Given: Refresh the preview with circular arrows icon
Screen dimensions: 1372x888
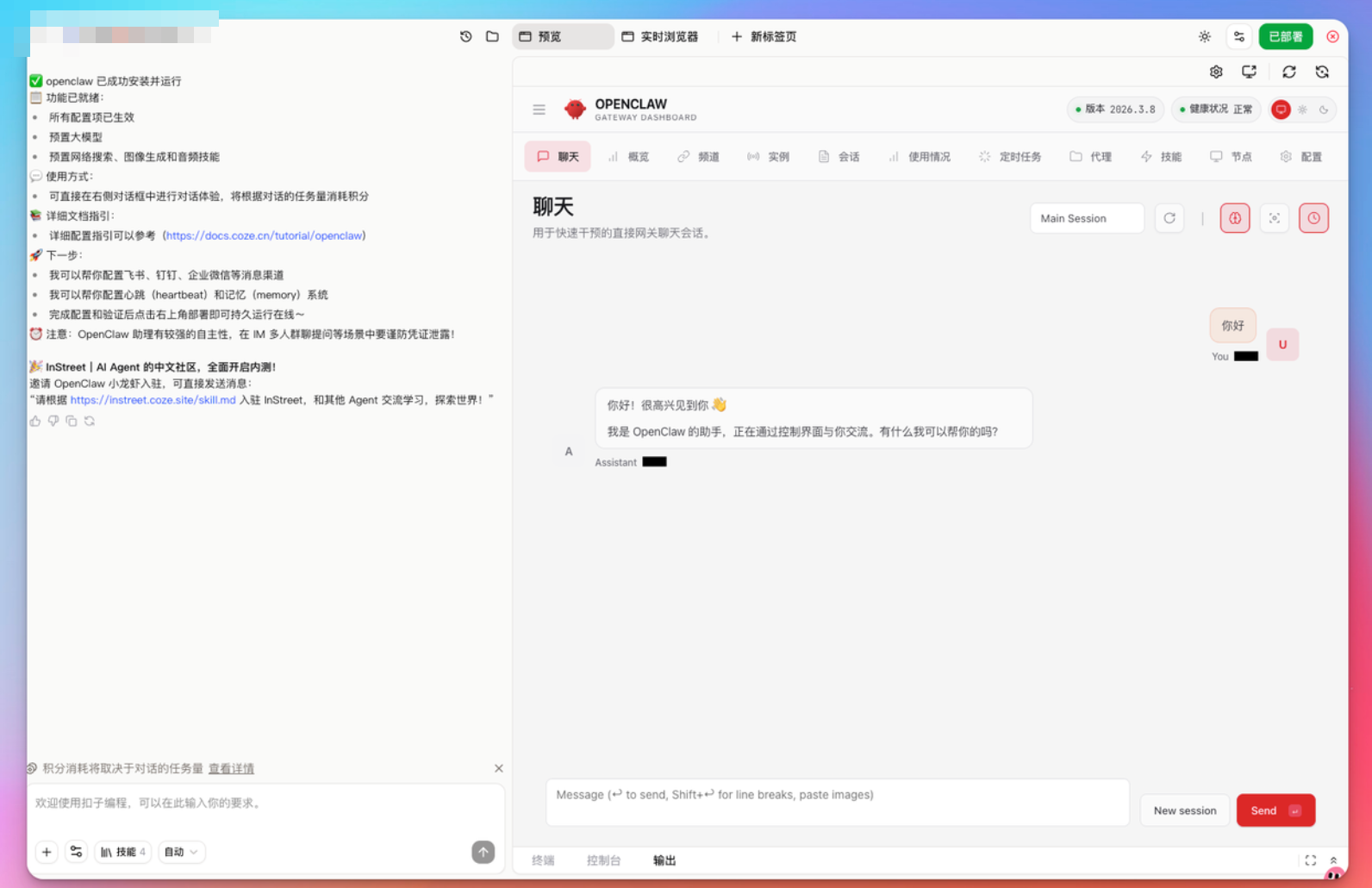Looking at the screenshot, I should click(1289, 72).
